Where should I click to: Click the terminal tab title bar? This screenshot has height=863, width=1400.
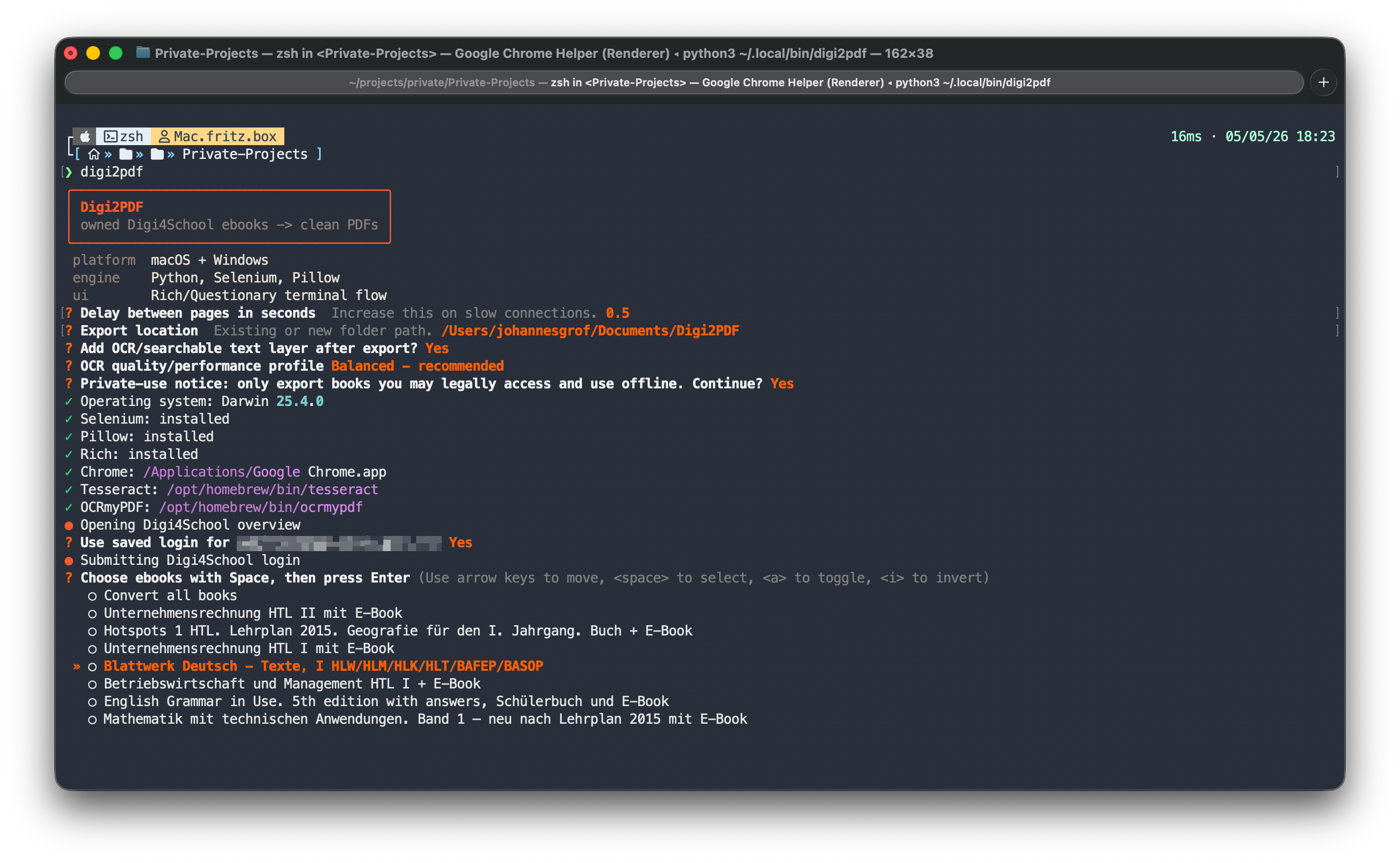[x=684, y=82]
